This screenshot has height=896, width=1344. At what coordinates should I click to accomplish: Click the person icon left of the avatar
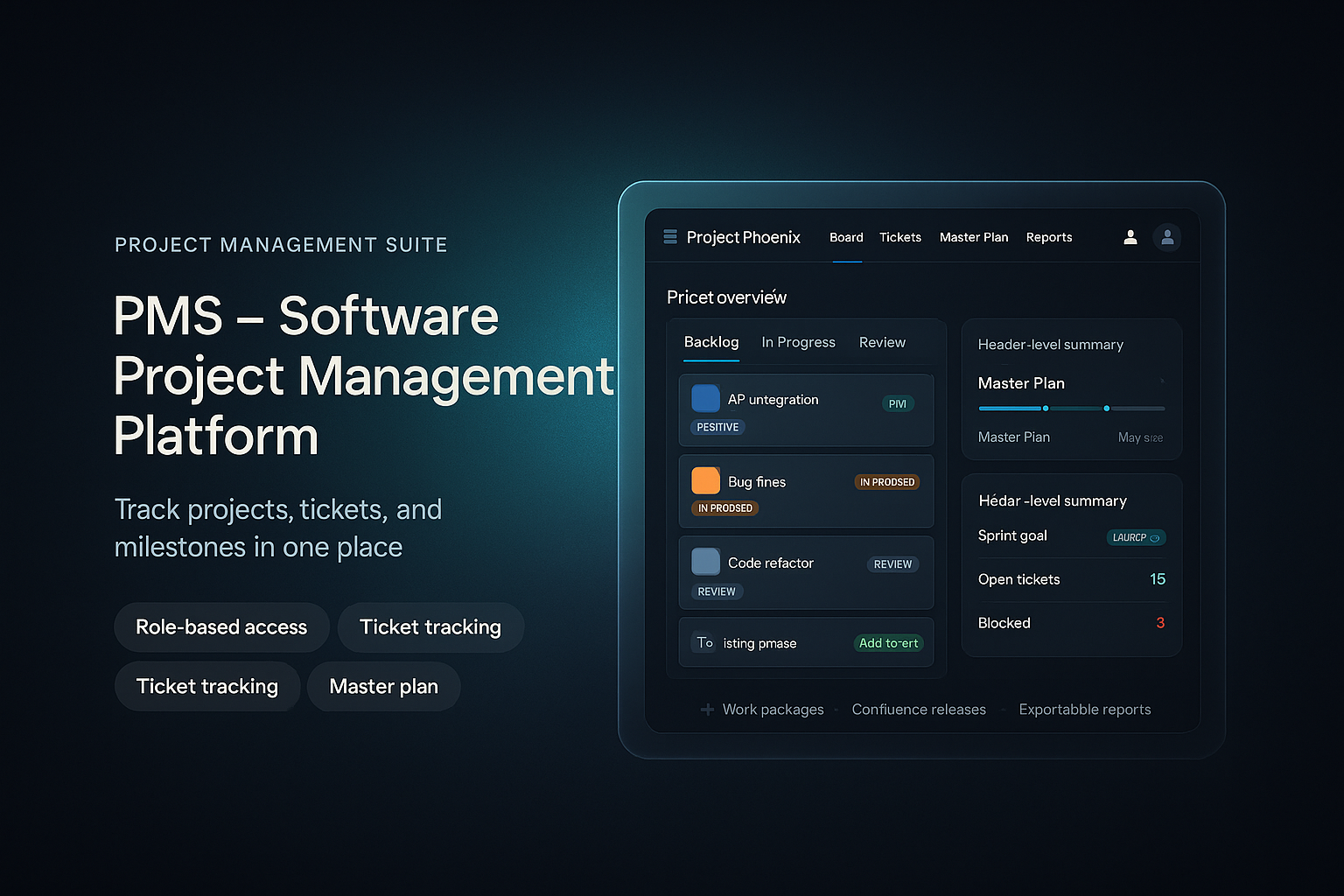point(1130,237)
